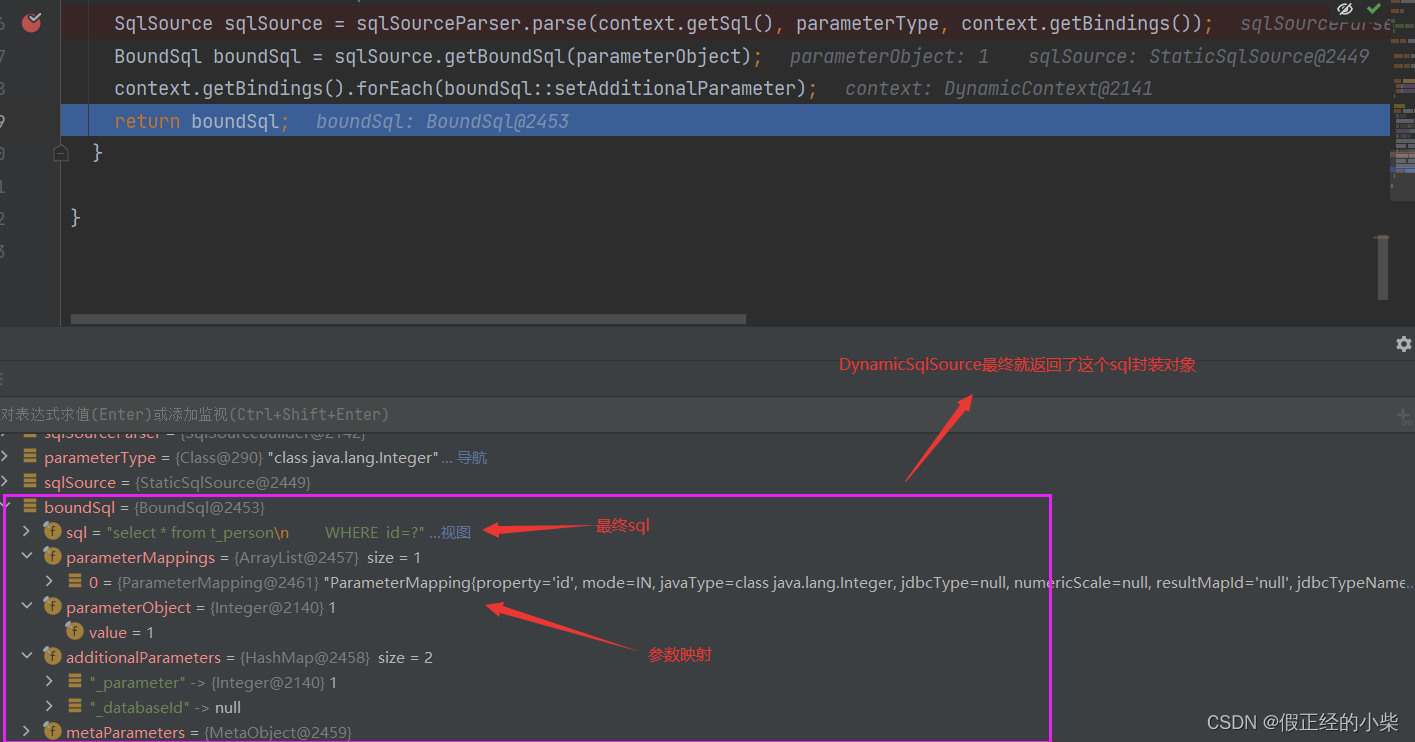The width and height of the screenshot is (1415, 742).
Task: Select additionalParameters = {HashMap@2458} text
Action: click(249, 658)
